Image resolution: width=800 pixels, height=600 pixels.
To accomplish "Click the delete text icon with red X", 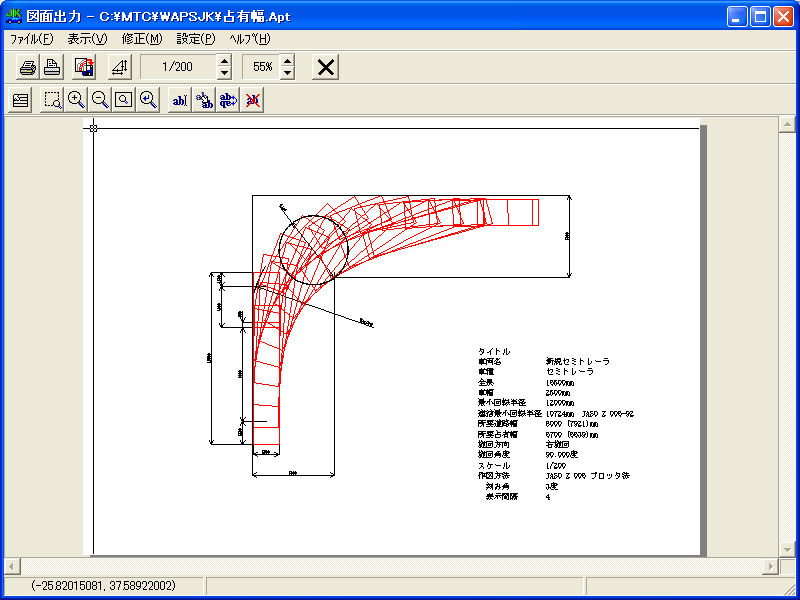I will (x=252, y=100).
